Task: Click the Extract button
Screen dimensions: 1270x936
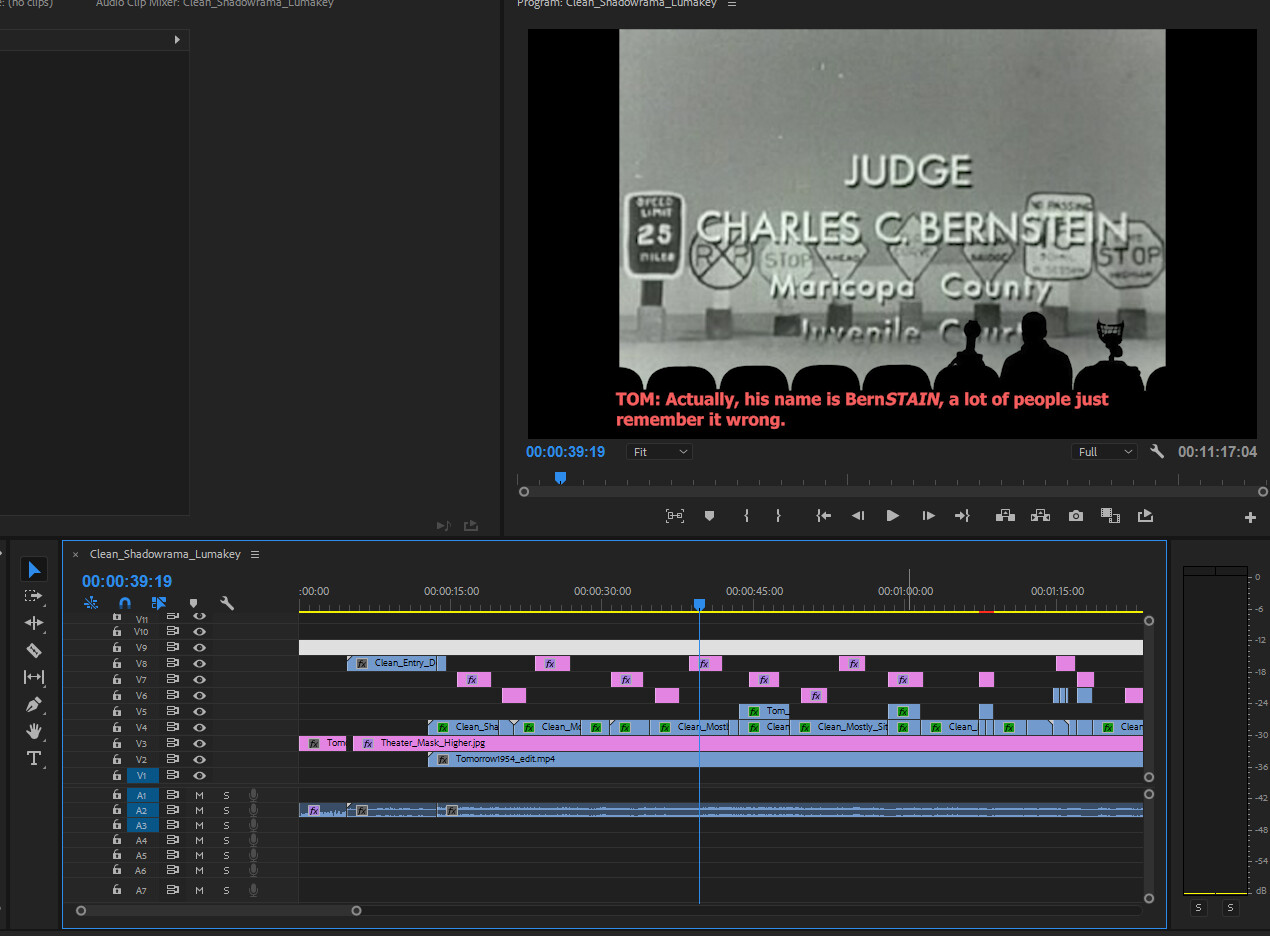Action: [x=1040, y=516]
